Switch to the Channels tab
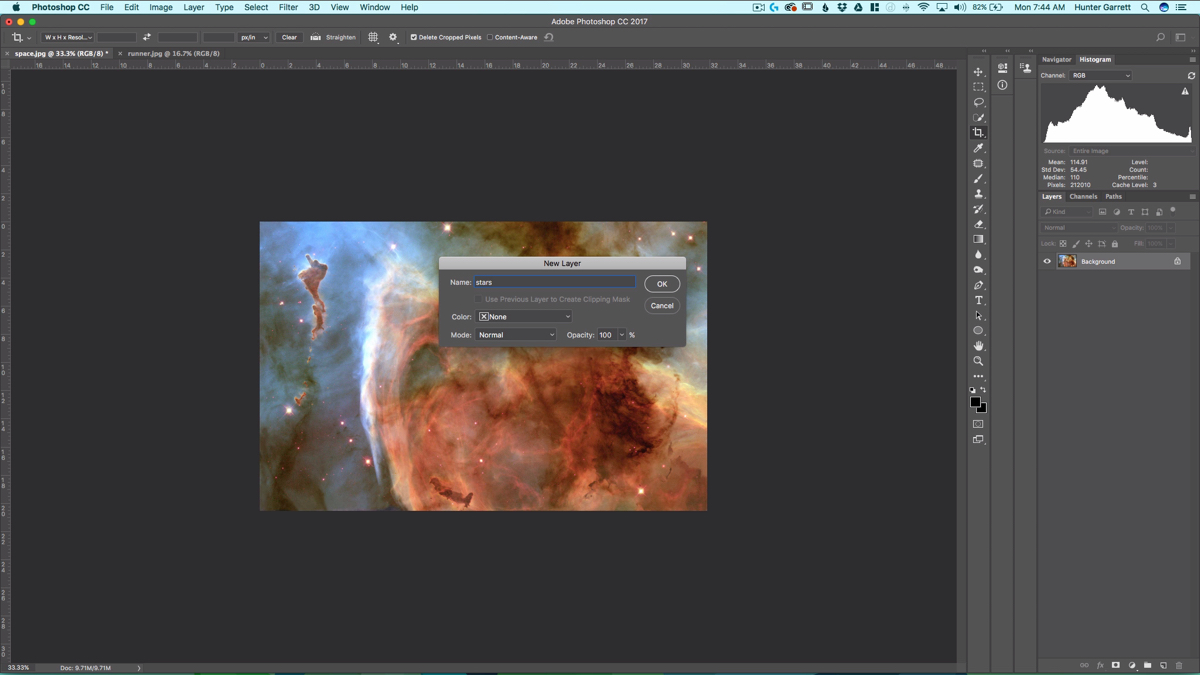 1083,197
